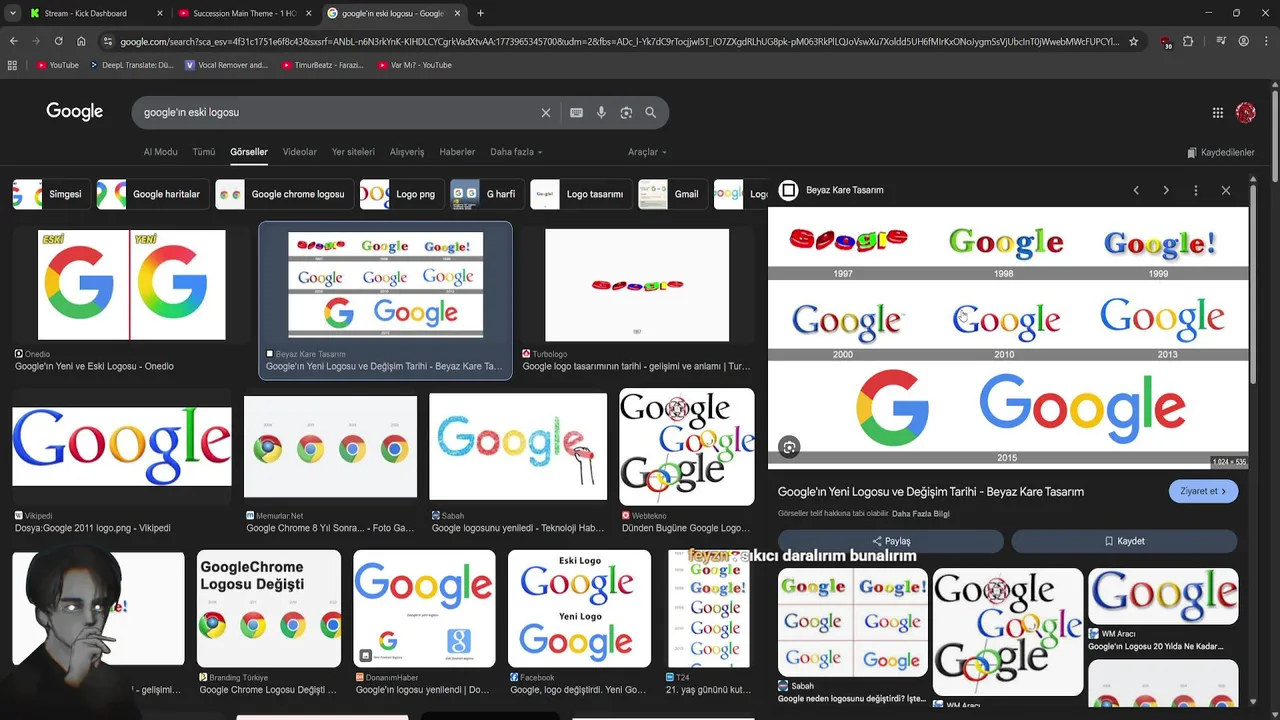Open bookmarks apps grid icon
The image size is (1280, 720).
coord(12,65)
